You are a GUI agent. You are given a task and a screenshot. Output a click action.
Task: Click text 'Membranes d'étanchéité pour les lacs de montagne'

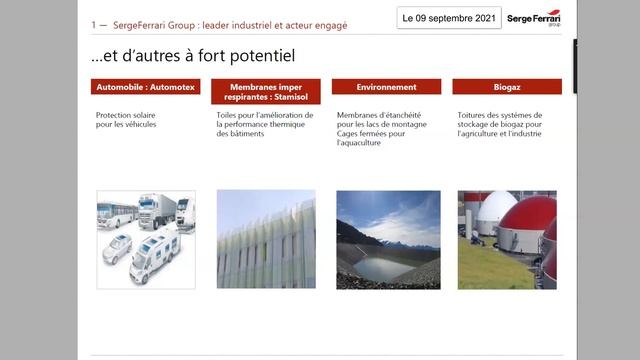382,120
